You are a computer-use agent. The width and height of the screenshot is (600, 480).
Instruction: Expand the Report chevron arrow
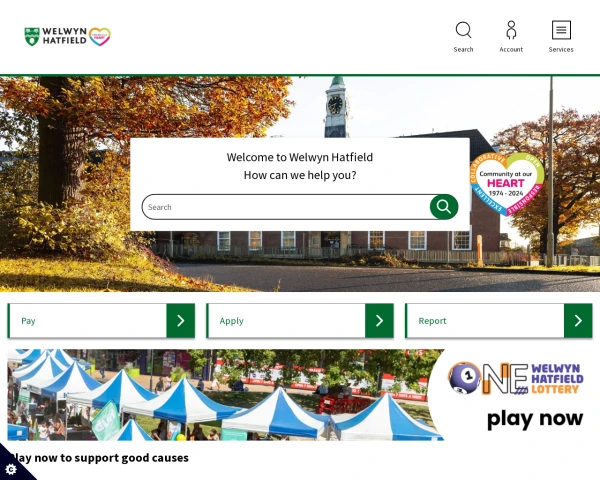coord(578,321)
